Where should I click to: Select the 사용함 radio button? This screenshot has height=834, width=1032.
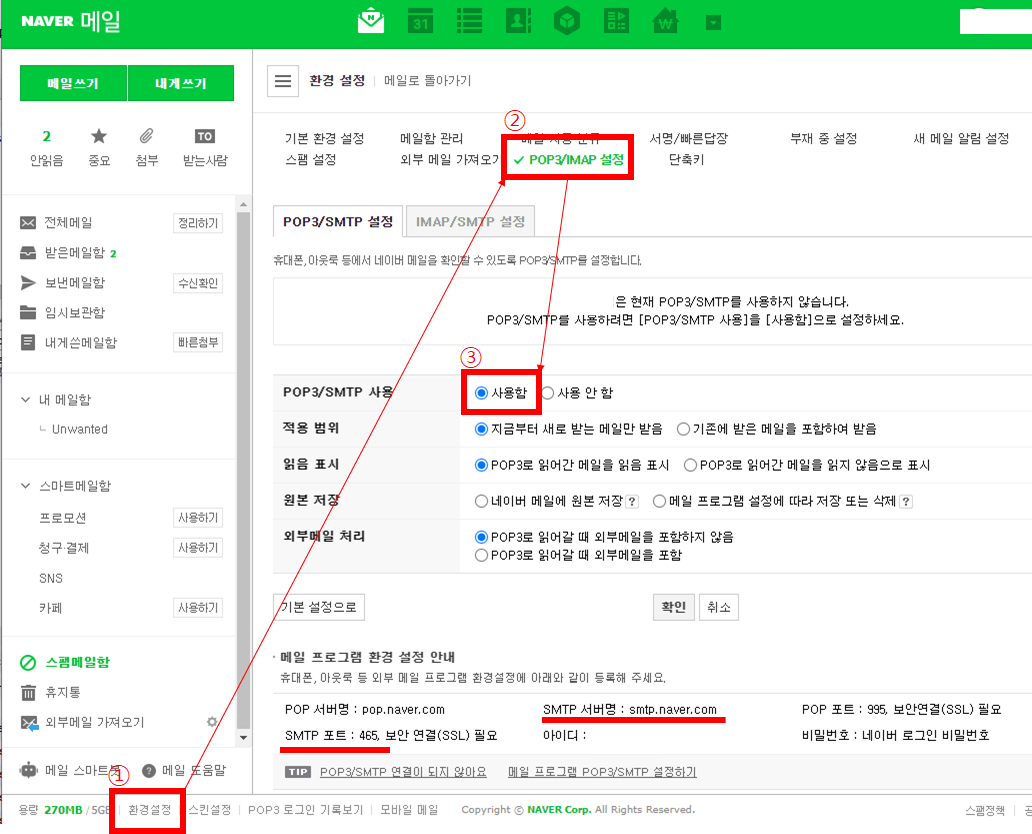point(481,393)
